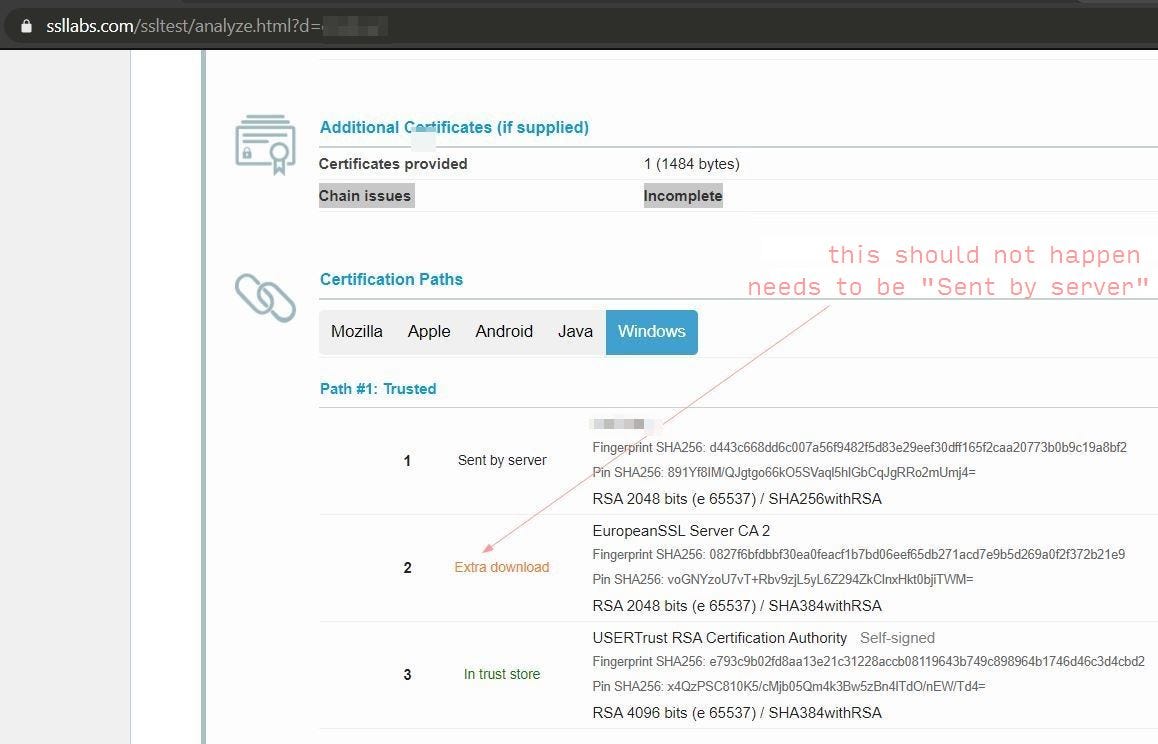Click 'RSA 4096 bits / SHA384withRSA' text

point(737,713)
